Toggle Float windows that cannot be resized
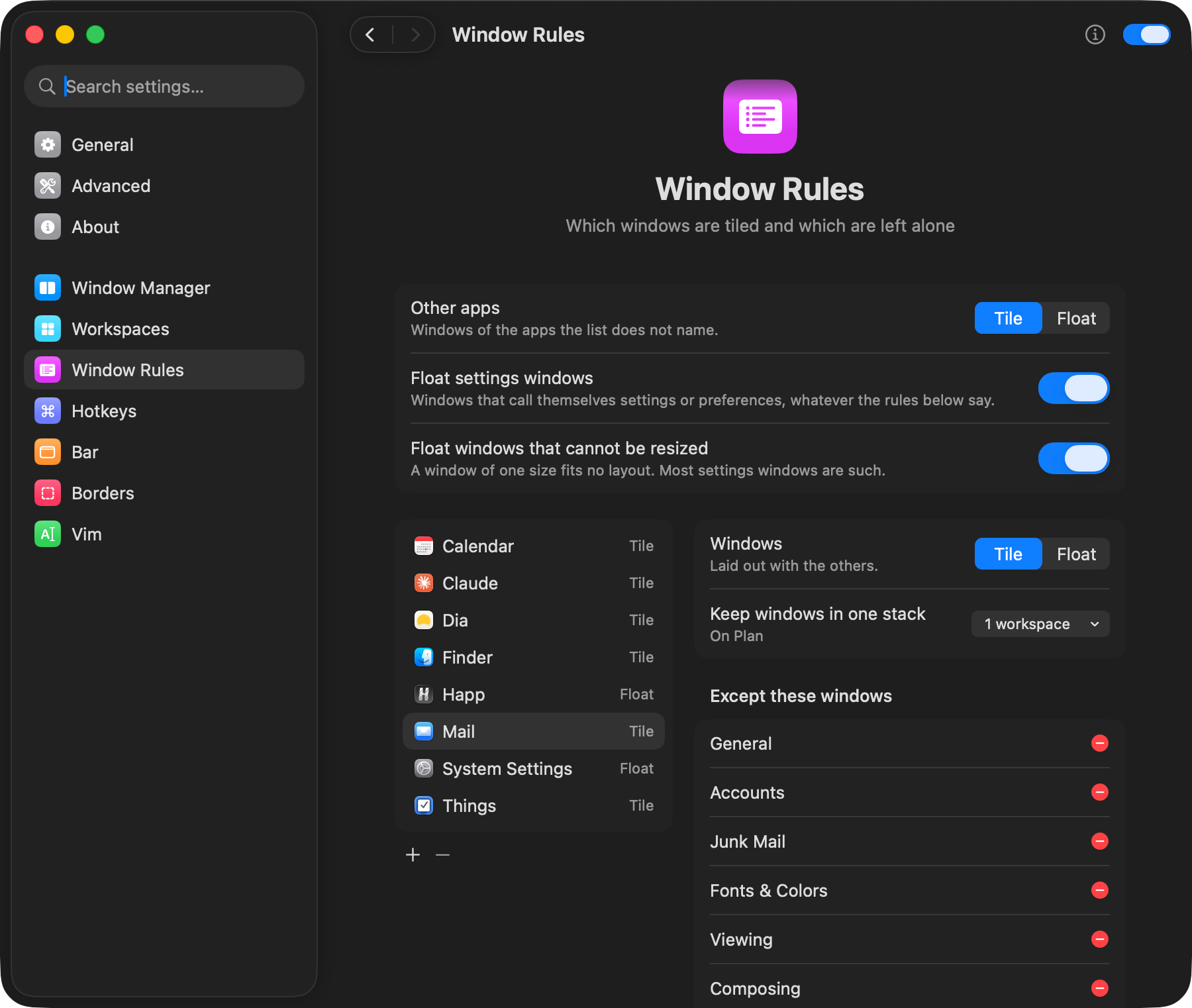The width and height of the screenshot is (1192, 1008). [1073, 458]
